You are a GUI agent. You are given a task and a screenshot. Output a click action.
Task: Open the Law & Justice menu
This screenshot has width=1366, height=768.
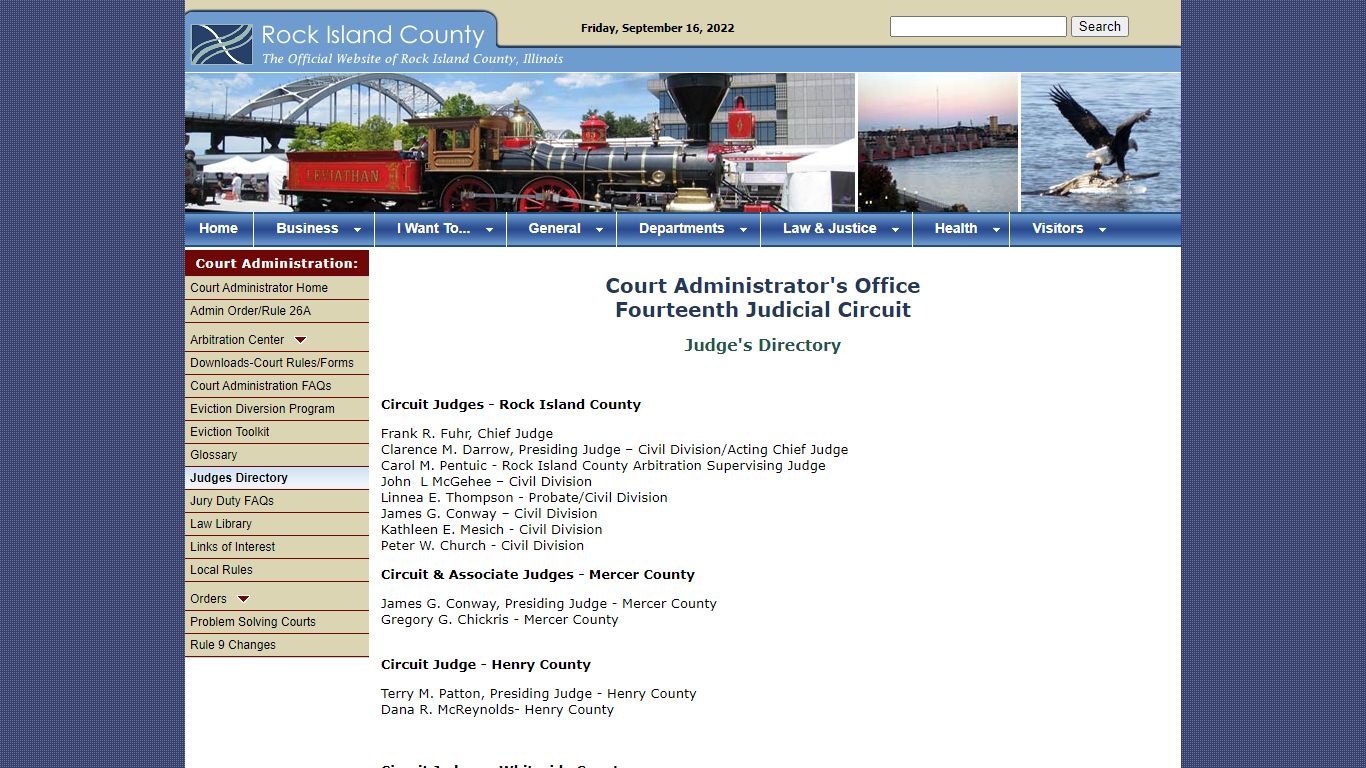tap(829, 229)
